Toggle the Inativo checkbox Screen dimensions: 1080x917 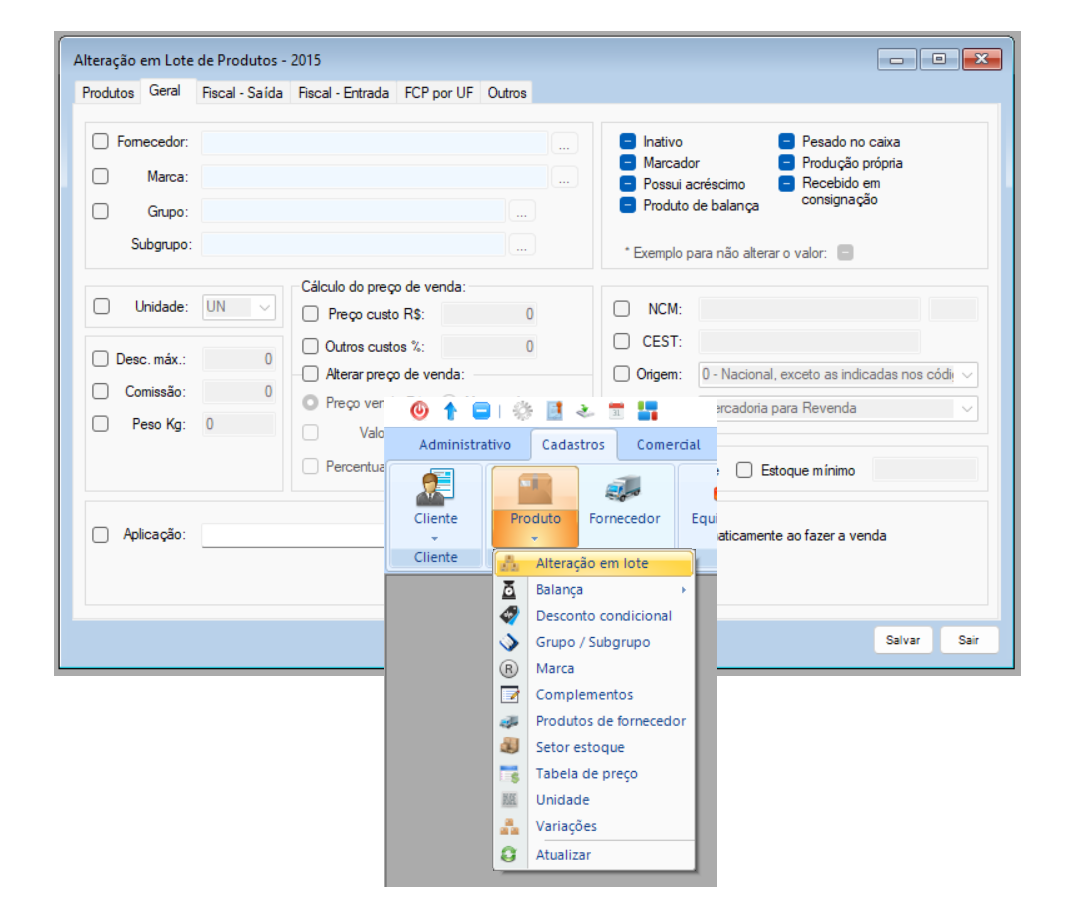(x=628, y=142)
